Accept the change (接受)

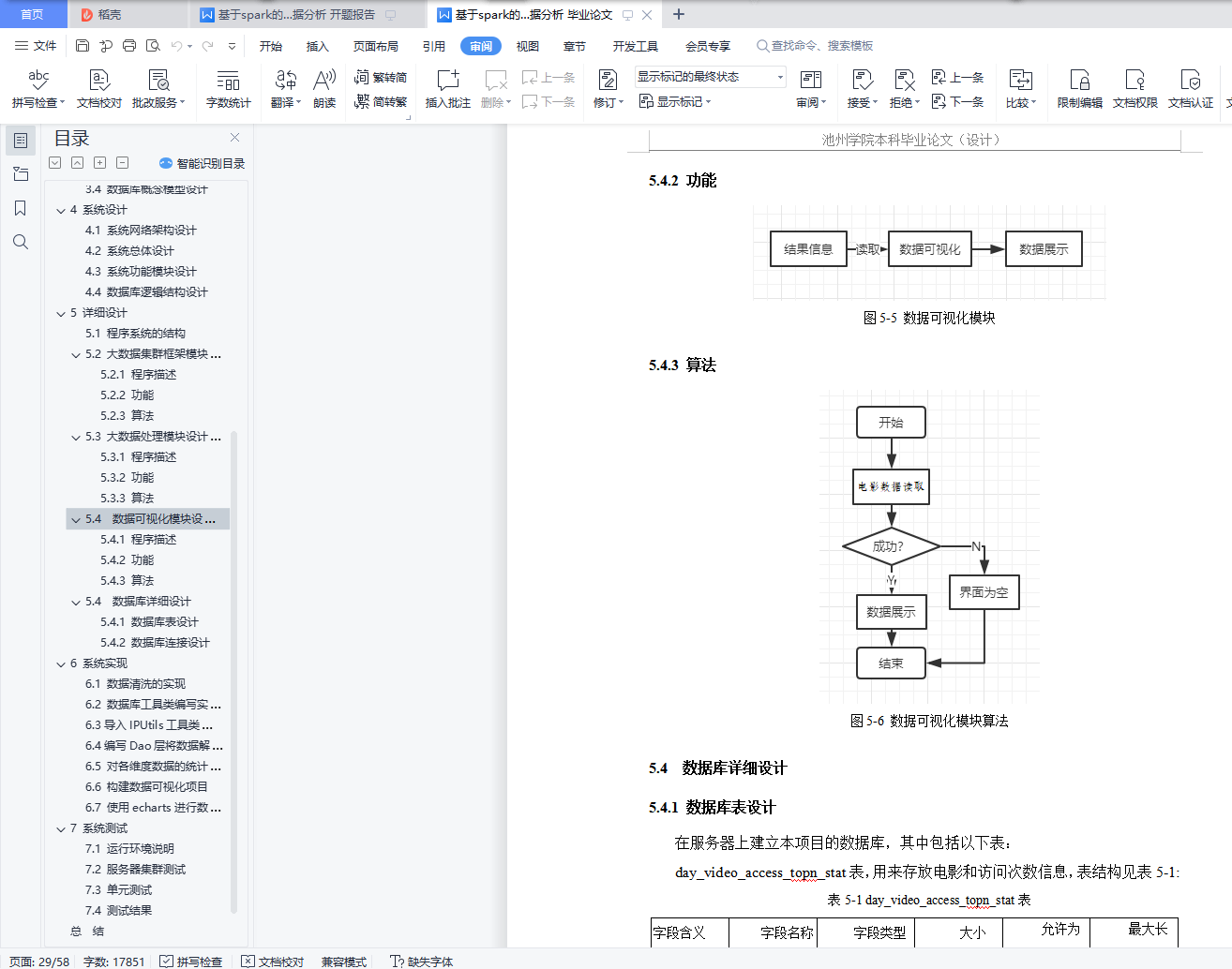click(863, 89)
